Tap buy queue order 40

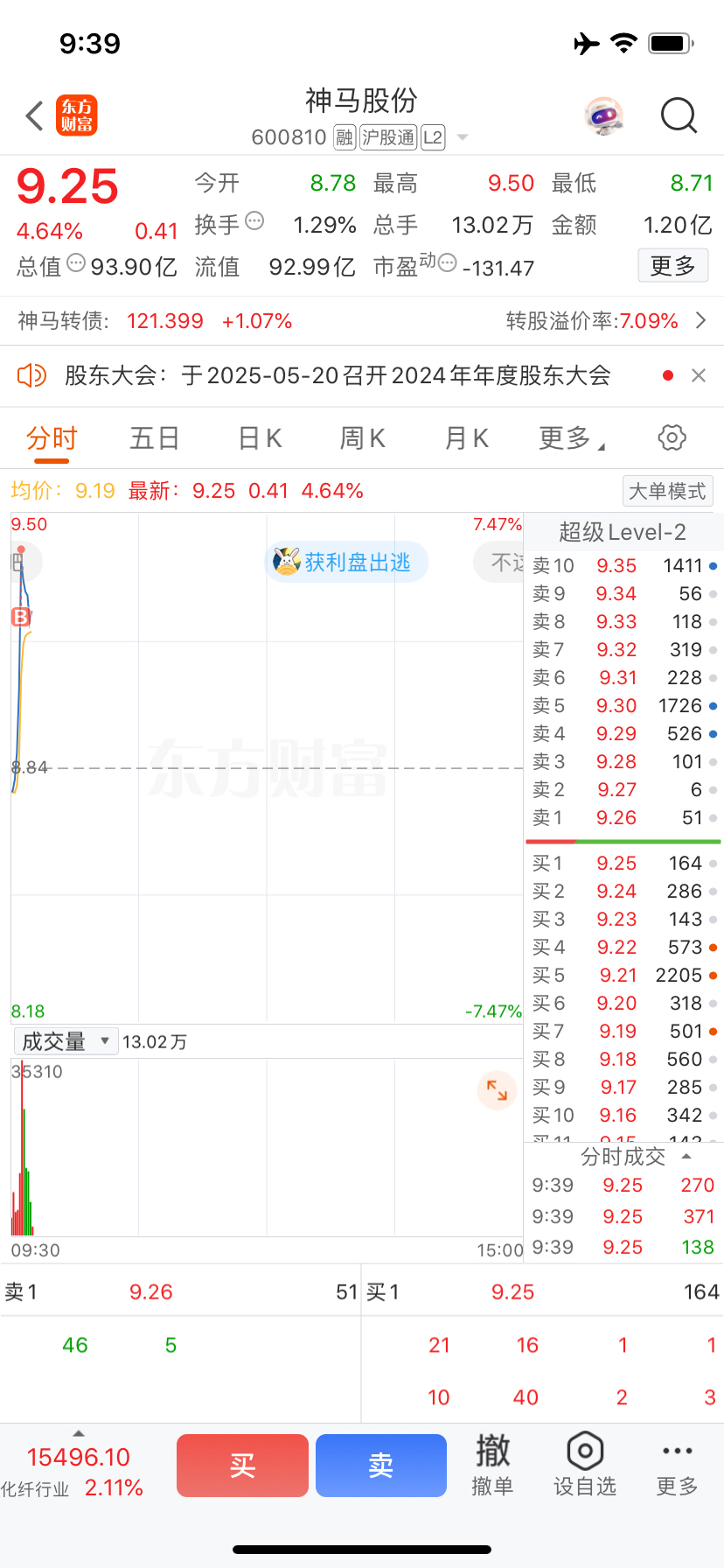(526, 1397)
